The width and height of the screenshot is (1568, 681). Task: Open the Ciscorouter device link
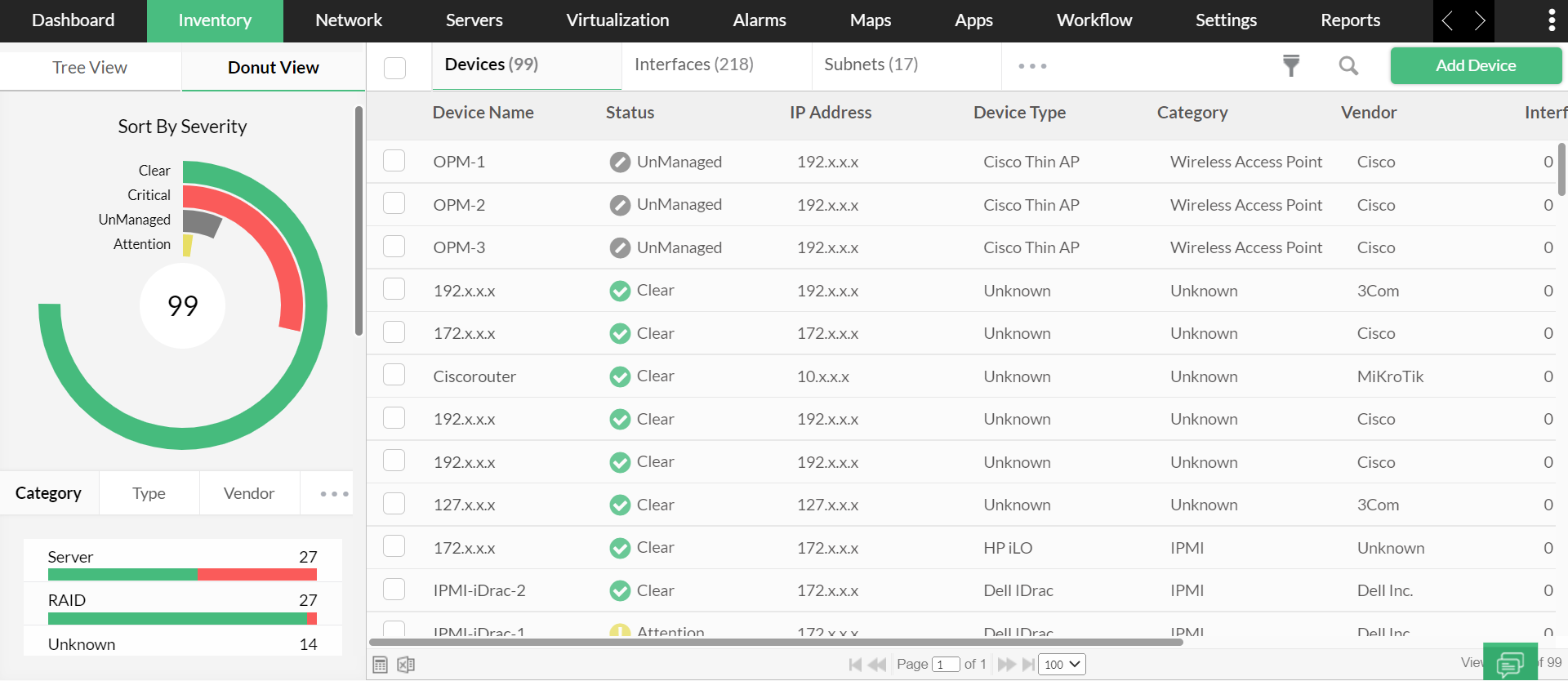[474, 376]
